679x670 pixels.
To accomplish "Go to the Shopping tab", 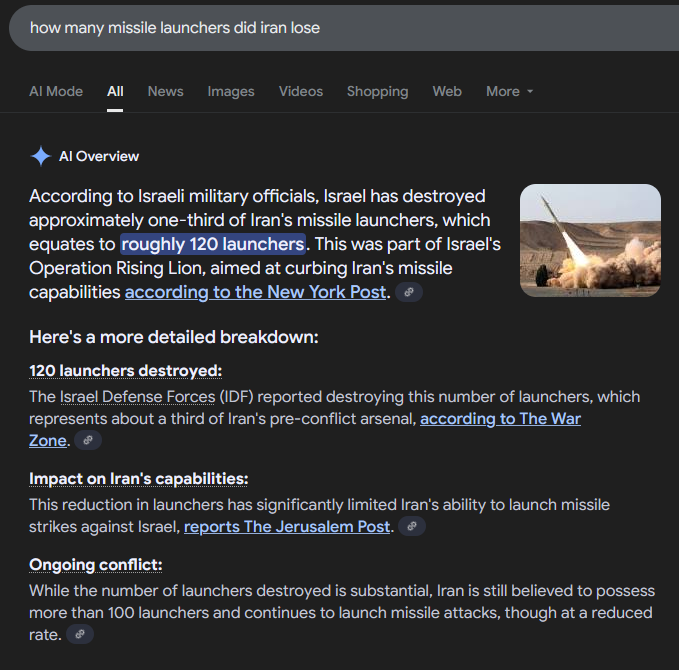I will coord(378,91).
